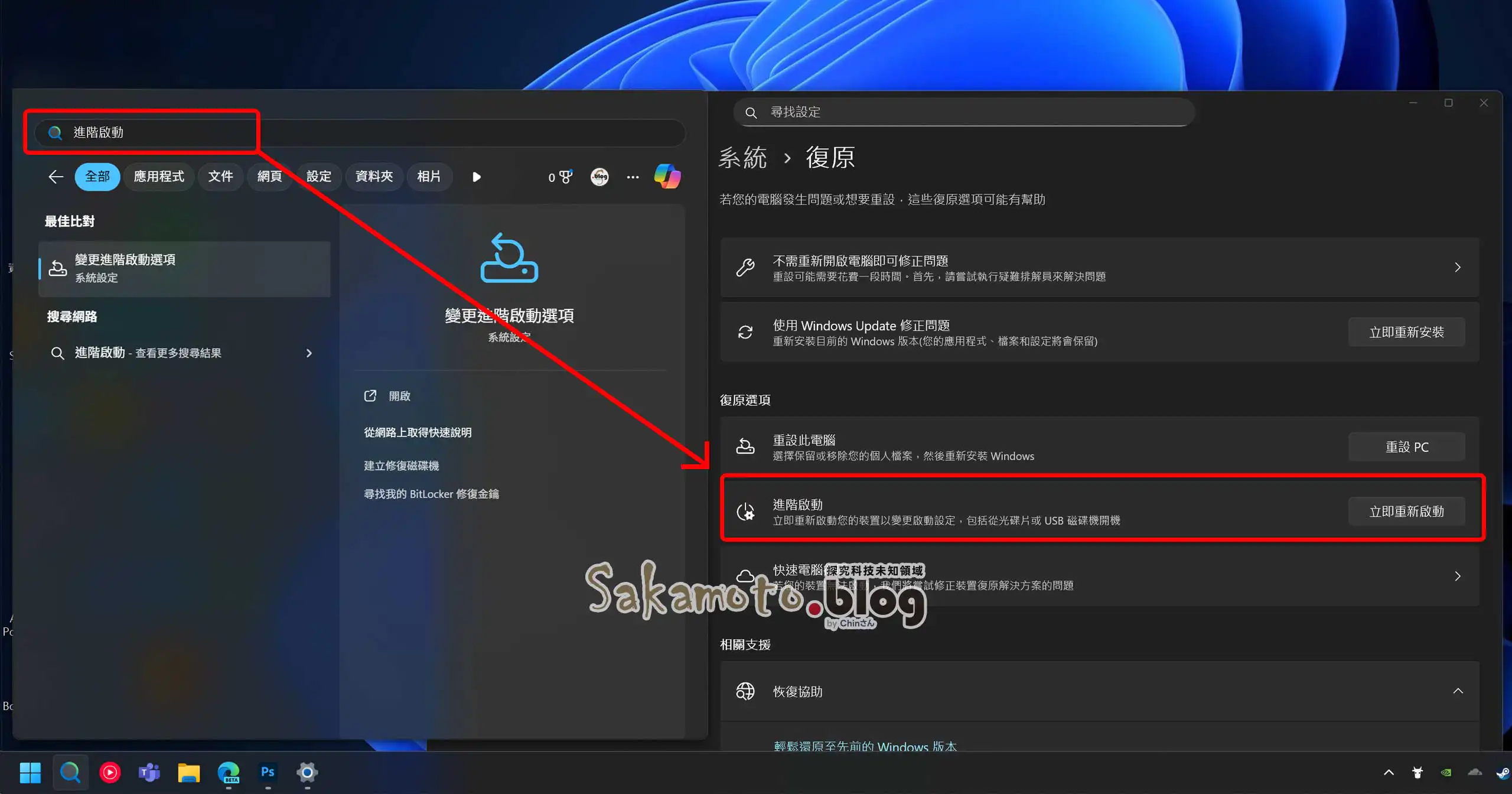The width and height of the screenshot is (1512, 794).
Task: Click the 開啟 link for advanced startup
Action: (x=399, y=395)
